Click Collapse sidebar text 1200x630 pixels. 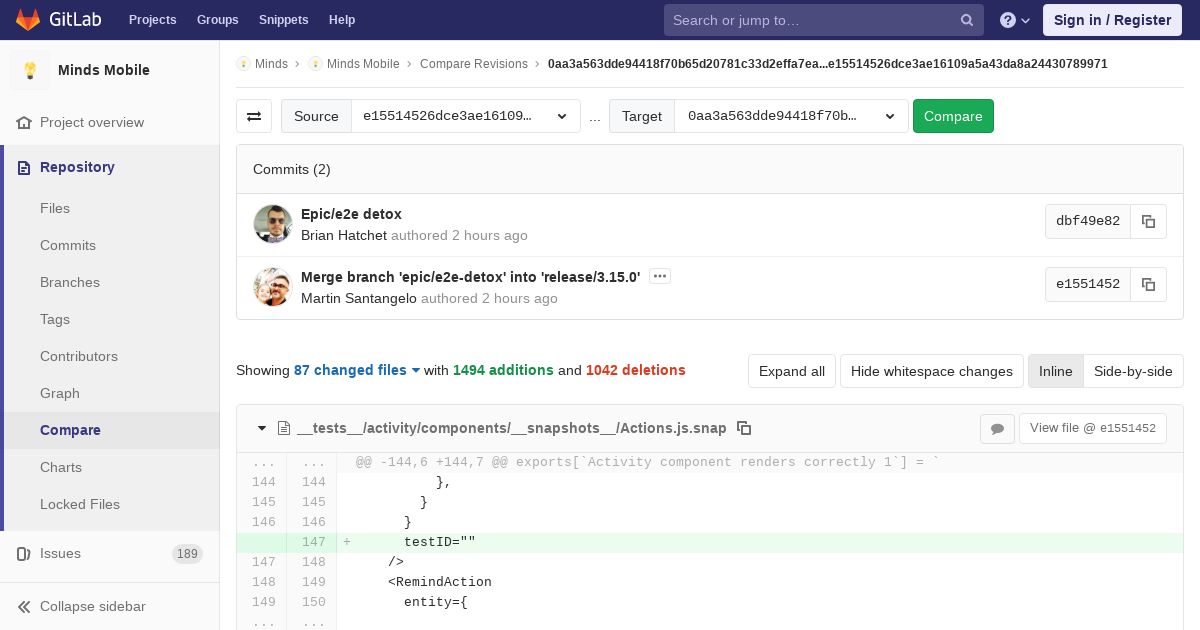point(93,606)
